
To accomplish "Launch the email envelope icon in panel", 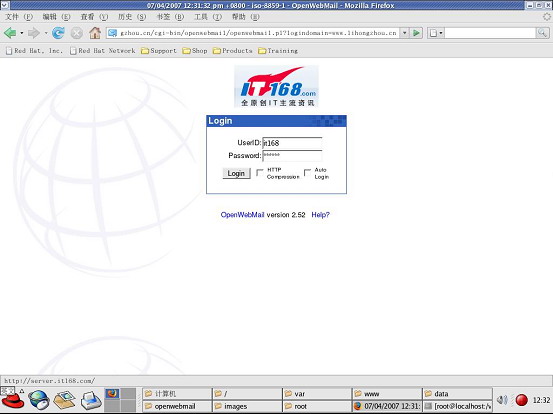I will (x=65, y=400).
